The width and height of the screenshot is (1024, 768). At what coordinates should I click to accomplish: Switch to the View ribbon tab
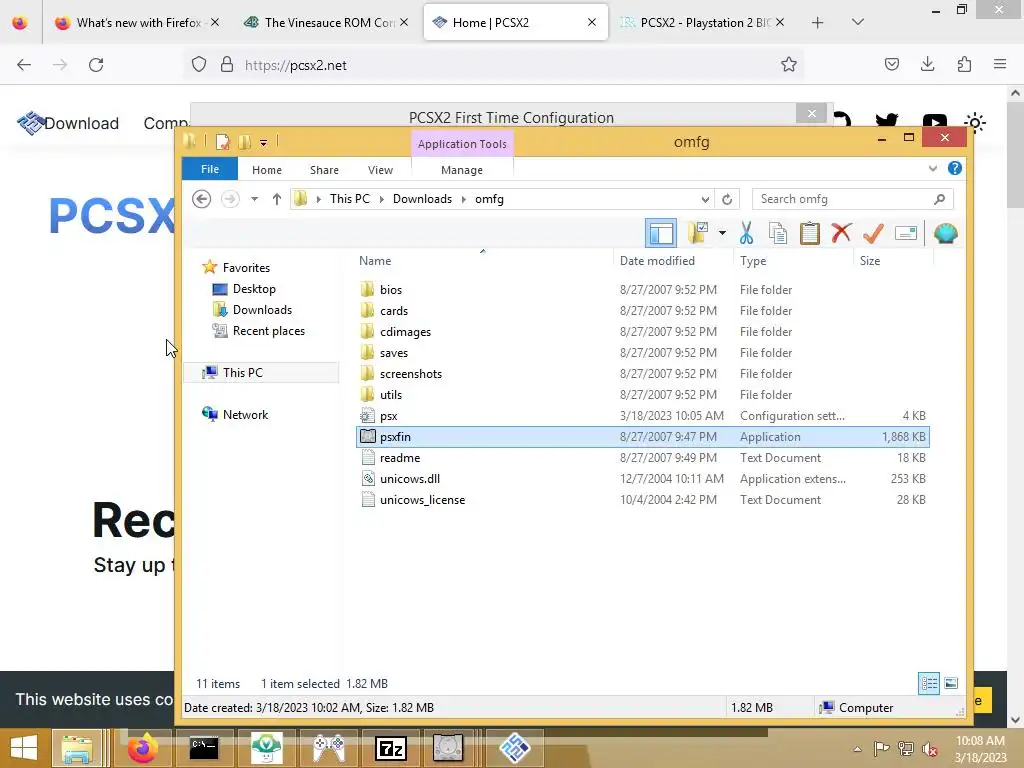380,170
